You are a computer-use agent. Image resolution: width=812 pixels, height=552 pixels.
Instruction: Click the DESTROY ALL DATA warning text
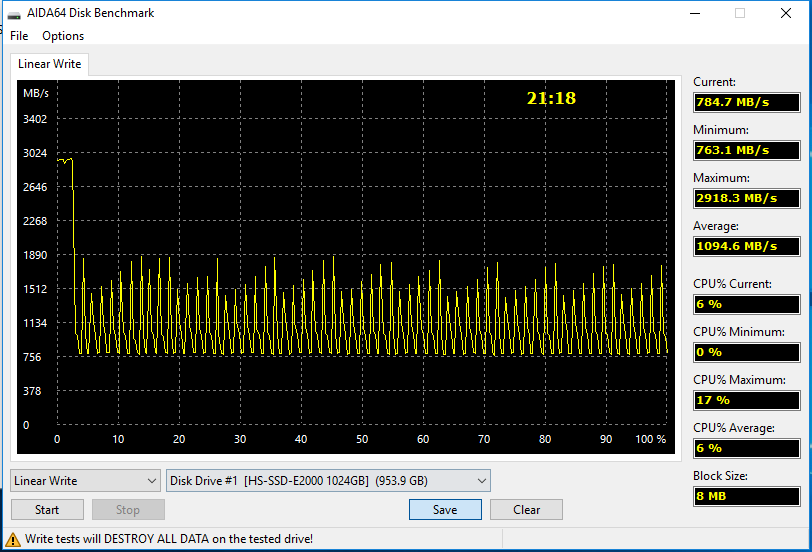tap(169, 539)
